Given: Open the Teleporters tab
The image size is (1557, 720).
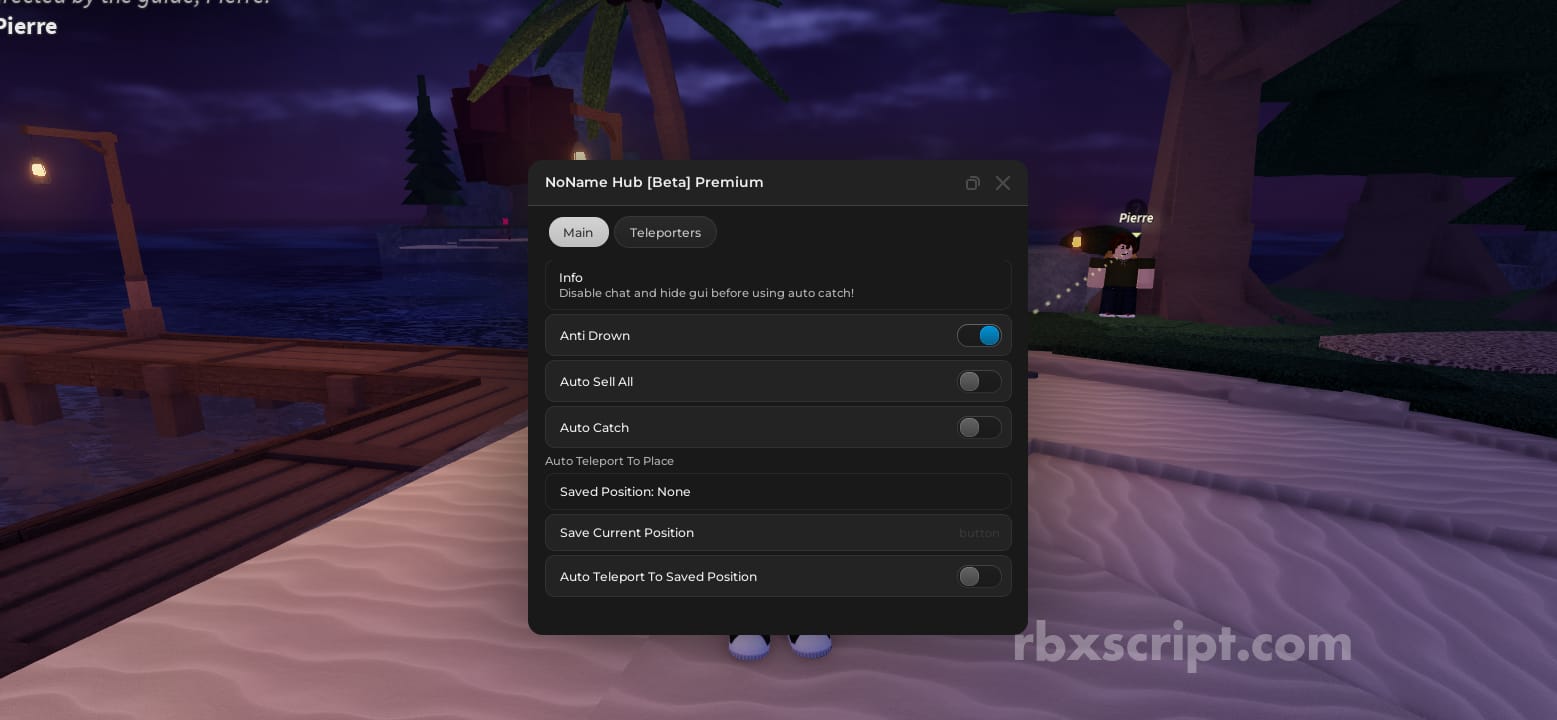Looking at the screenshot, I should click(x=665, y=232).
